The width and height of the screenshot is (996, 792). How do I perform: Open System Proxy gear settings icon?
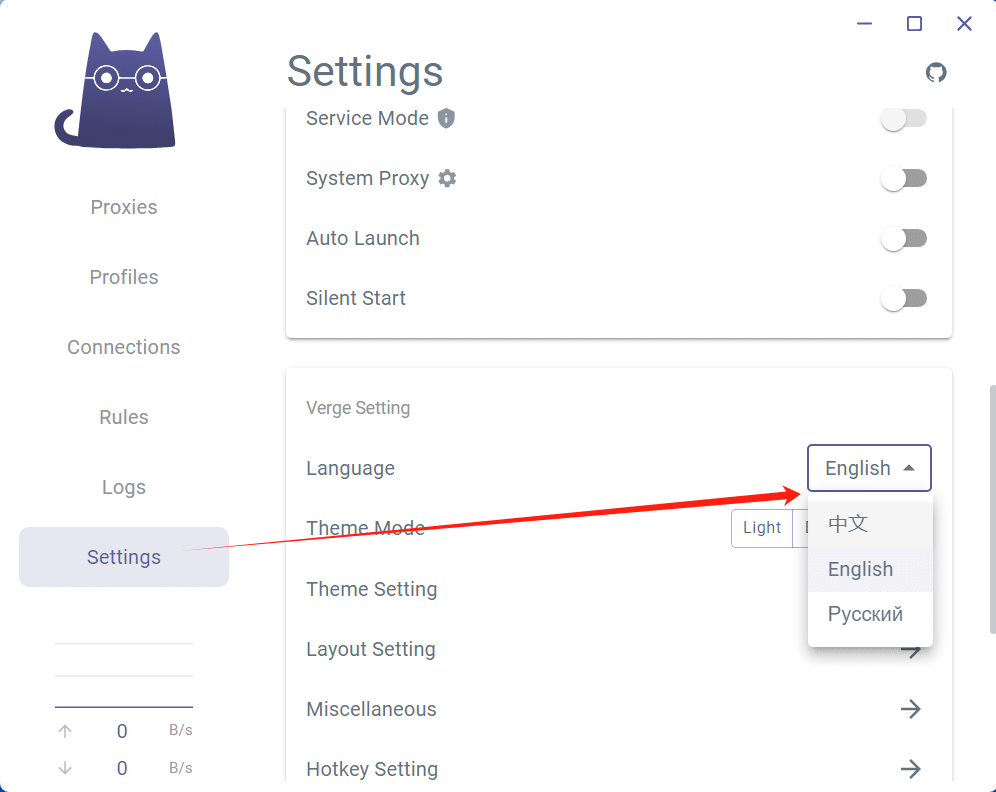point(447,178)
